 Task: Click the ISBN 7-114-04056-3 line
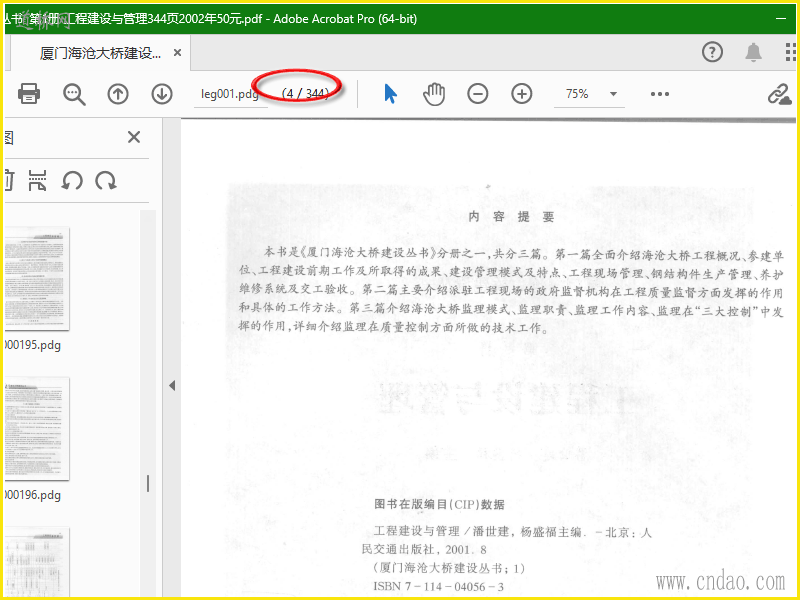439,586
